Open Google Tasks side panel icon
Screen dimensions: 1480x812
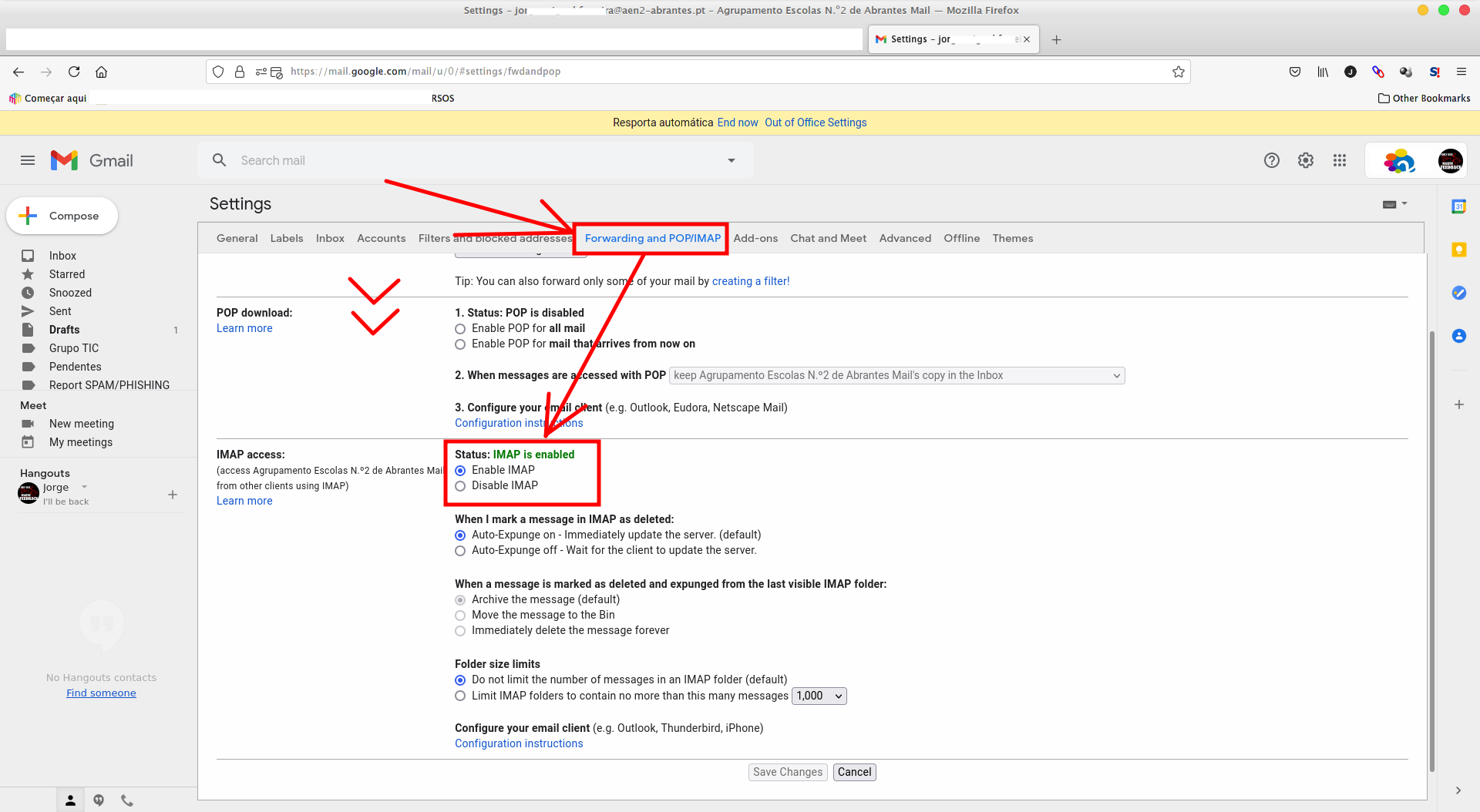click(1458, 293)
